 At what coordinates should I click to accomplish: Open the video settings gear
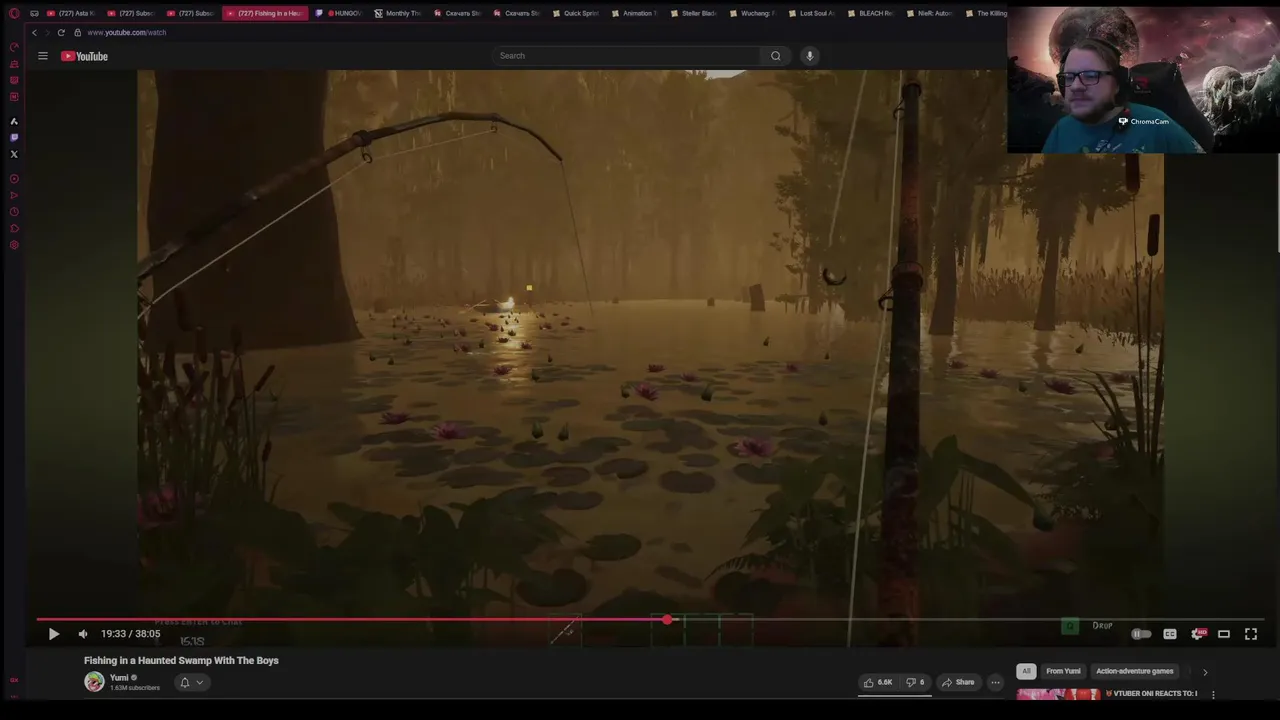(1198, 634)
